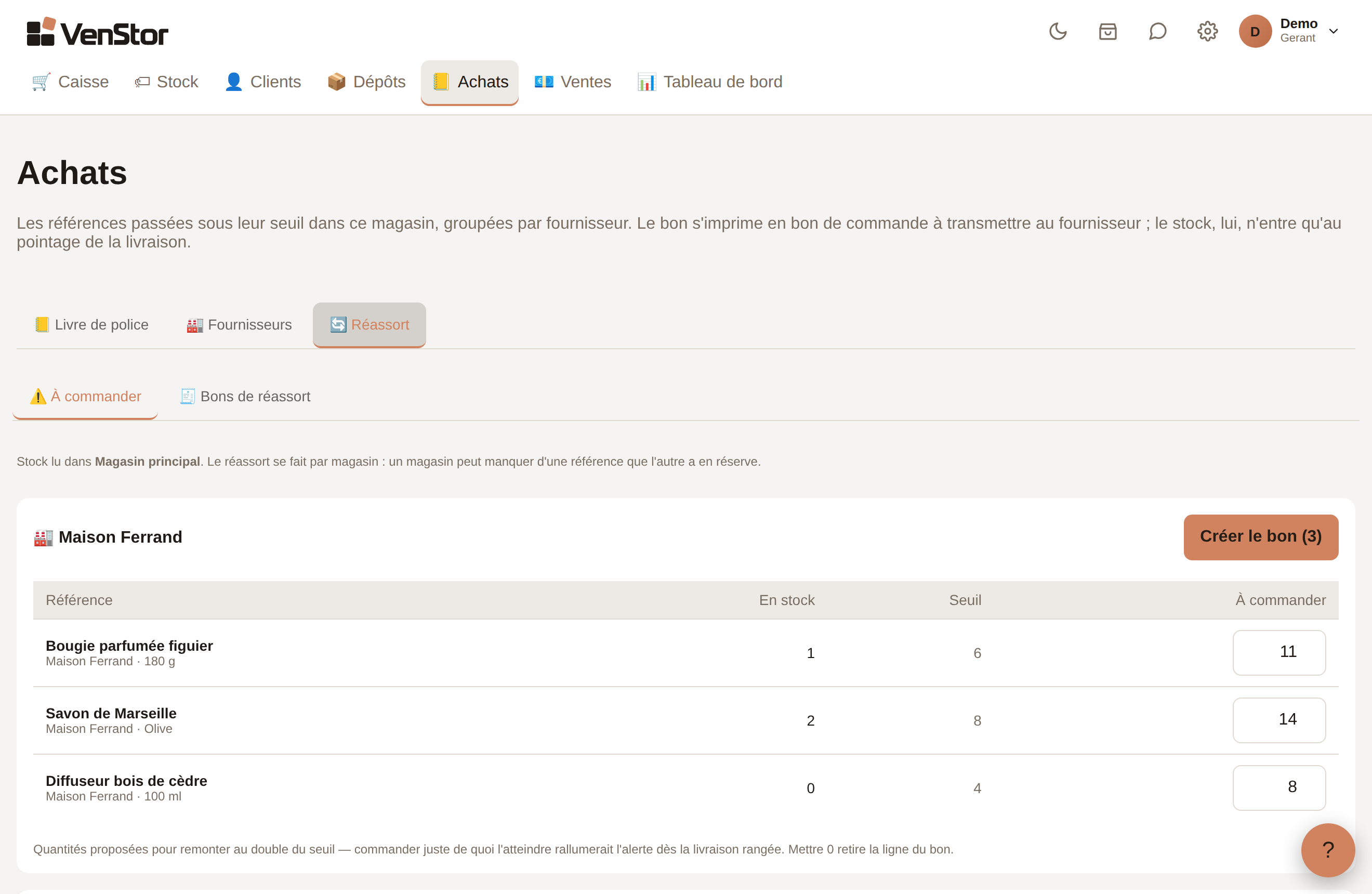Click stock value 2 for Savon de Marseille

pyautogui.click(x=811, y=720)
